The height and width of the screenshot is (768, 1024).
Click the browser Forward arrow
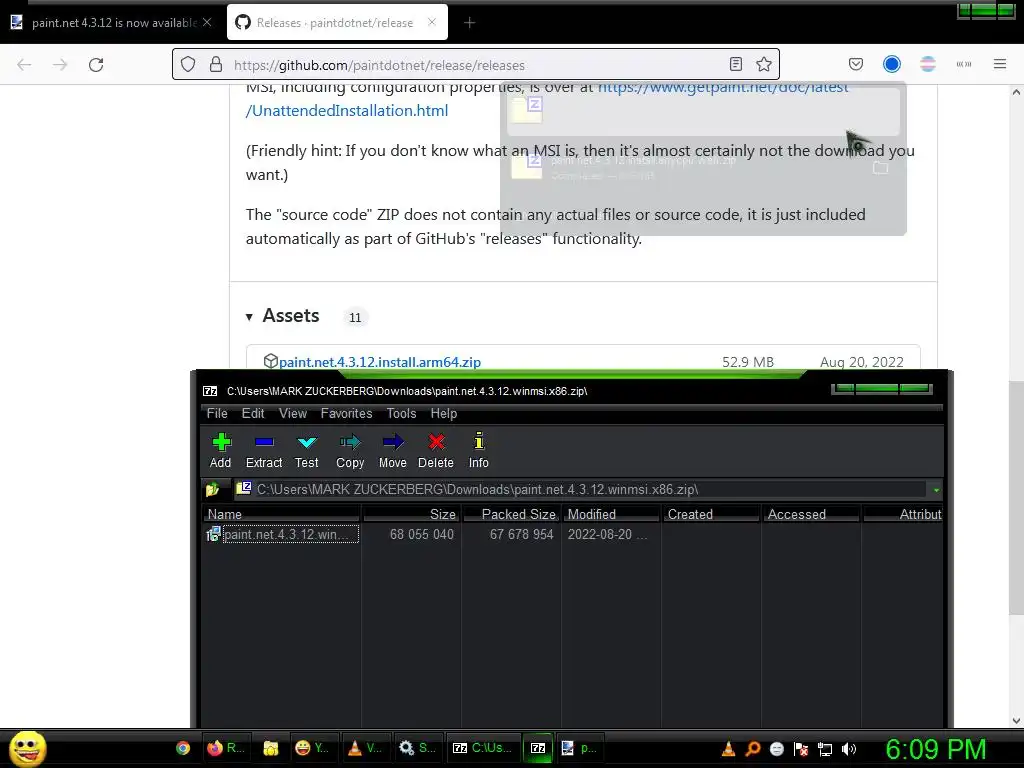(x=60, y=65)
